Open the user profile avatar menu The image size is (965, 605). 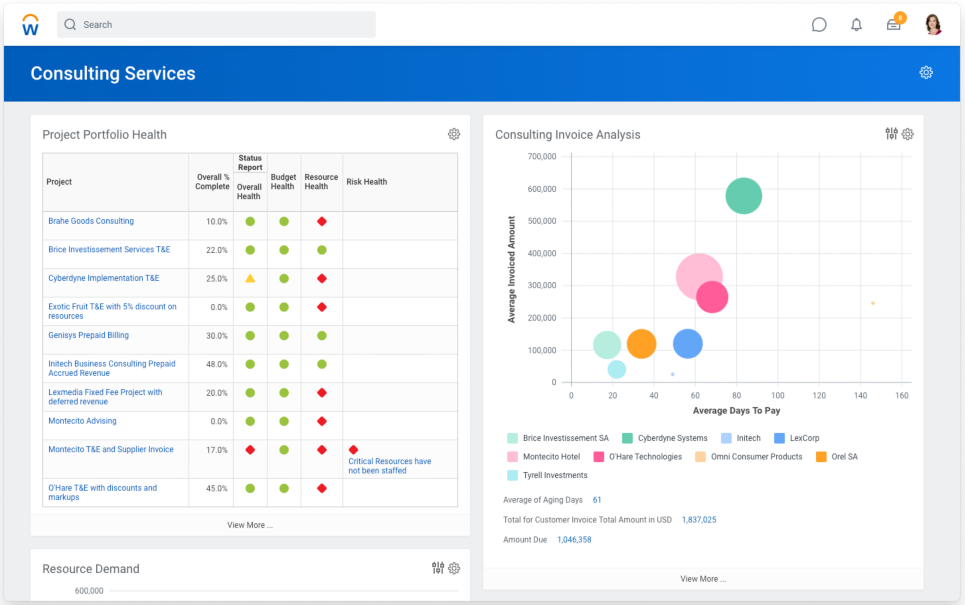(x=933, y=25)
